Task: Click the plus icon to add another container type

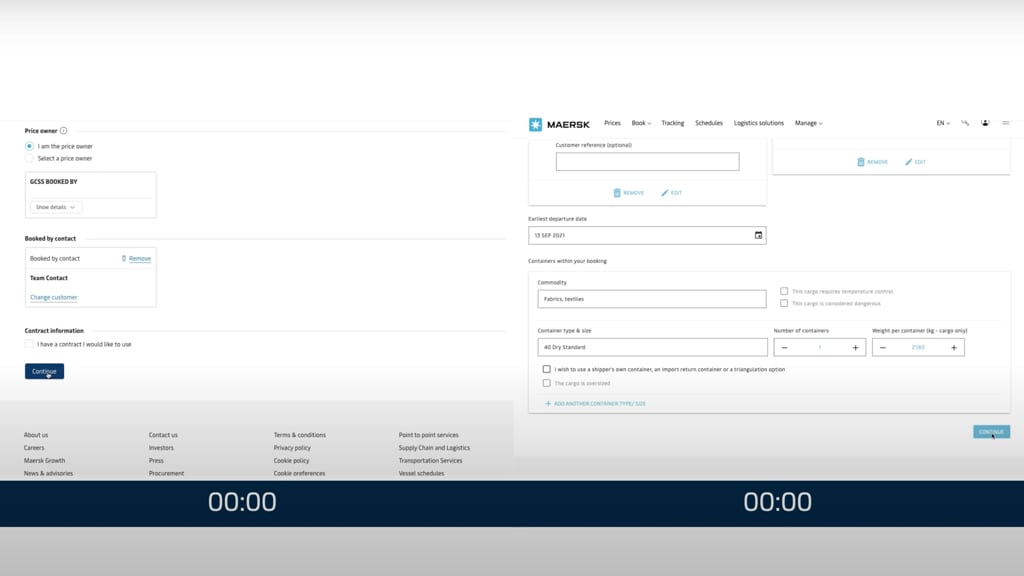Action: 548,404
